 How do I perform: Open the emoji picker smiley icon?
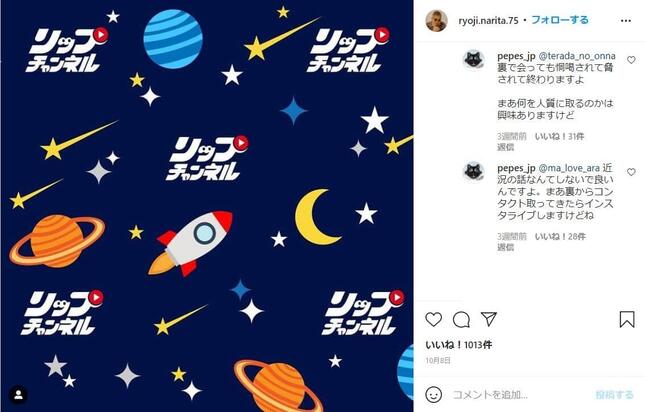[434, 395]
